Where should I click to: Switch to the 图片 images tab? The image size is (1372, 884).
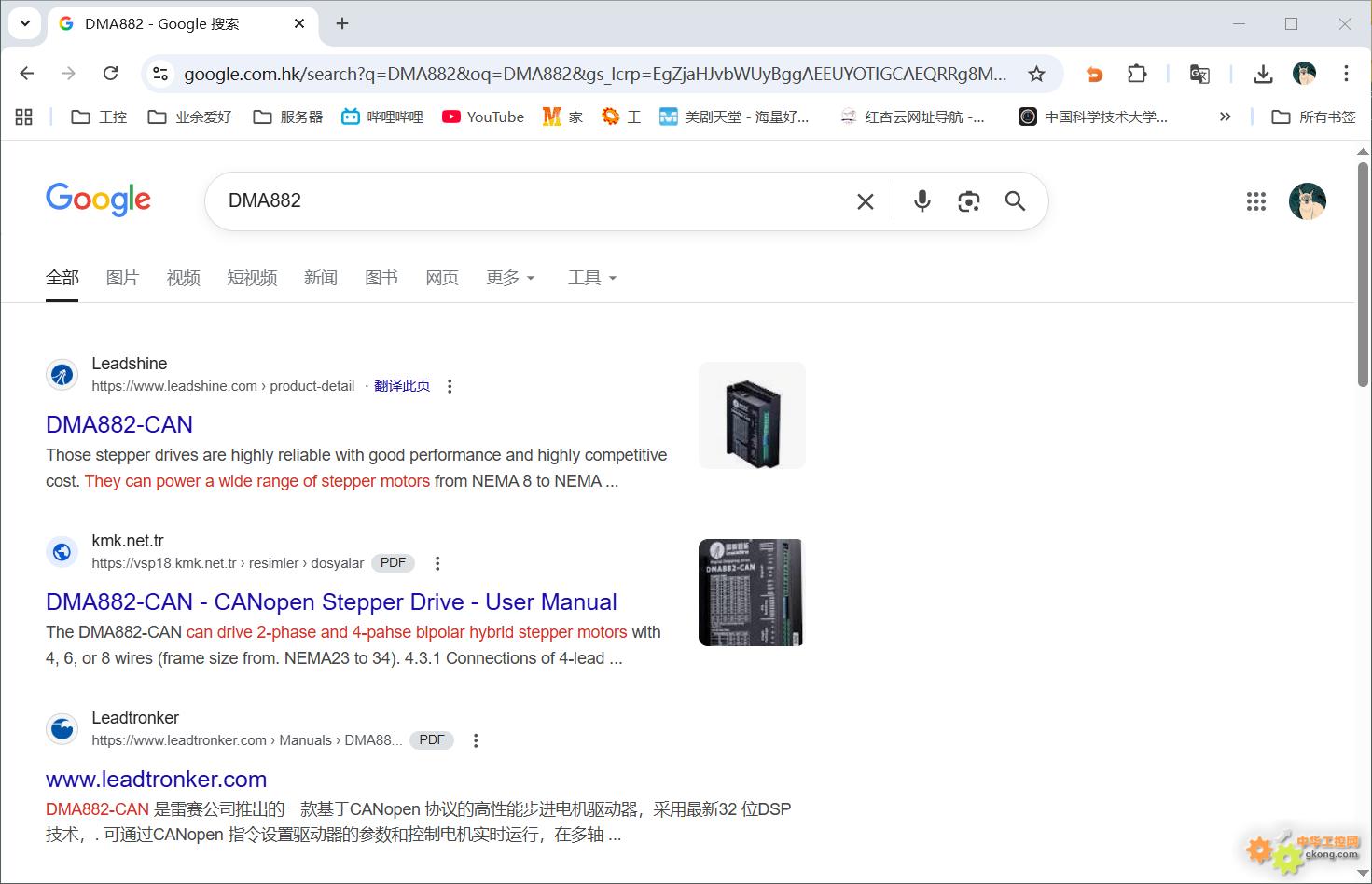[x=122, y=278]
